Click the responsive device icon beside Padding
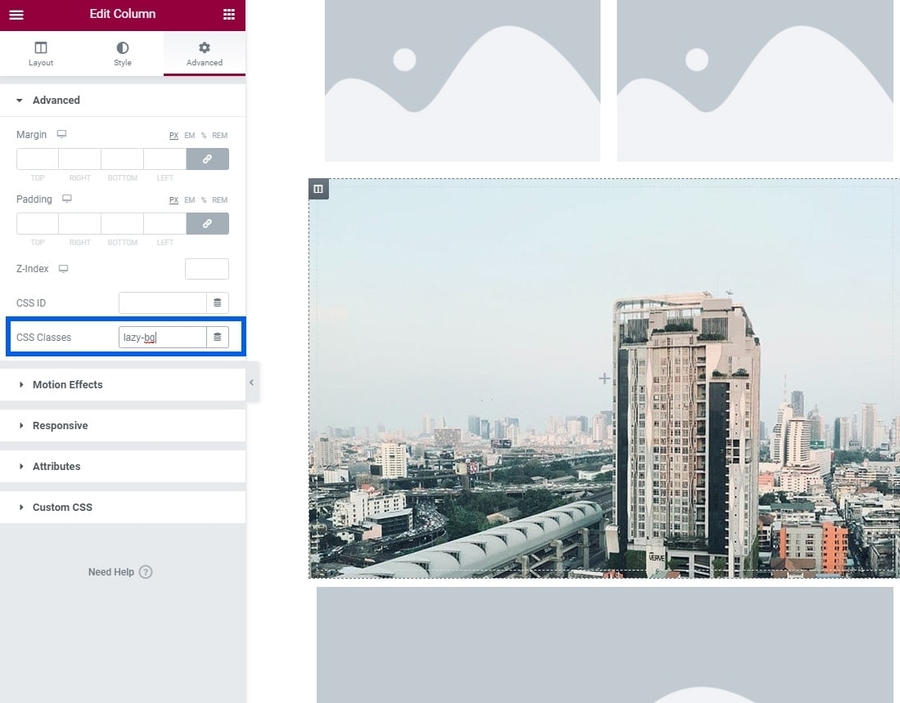 pyautogui.click(x=67, y=199)
